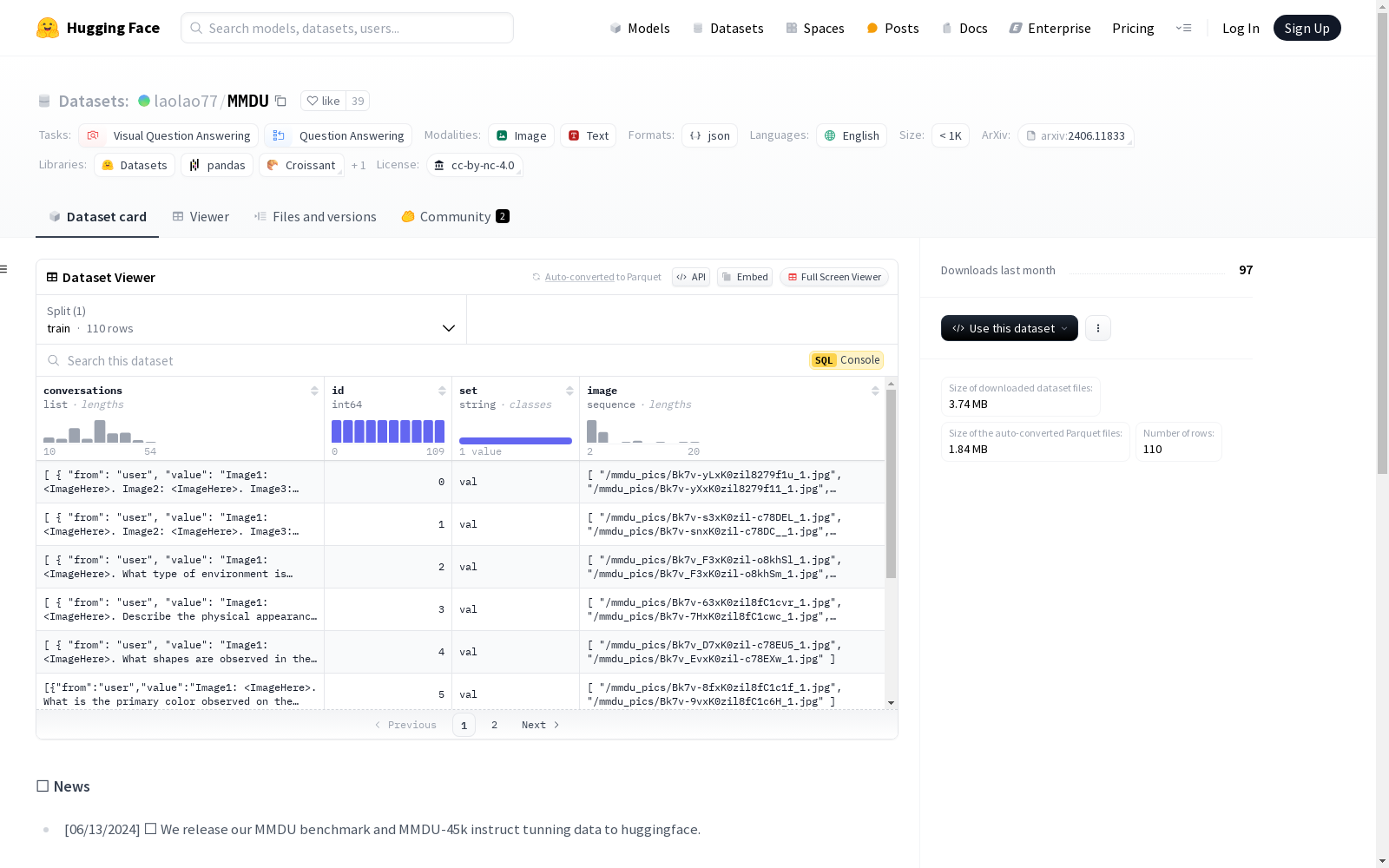Expand the Use this dataset dropdown
This screenshot has width=1389, height=868.
coord(1009,328)
